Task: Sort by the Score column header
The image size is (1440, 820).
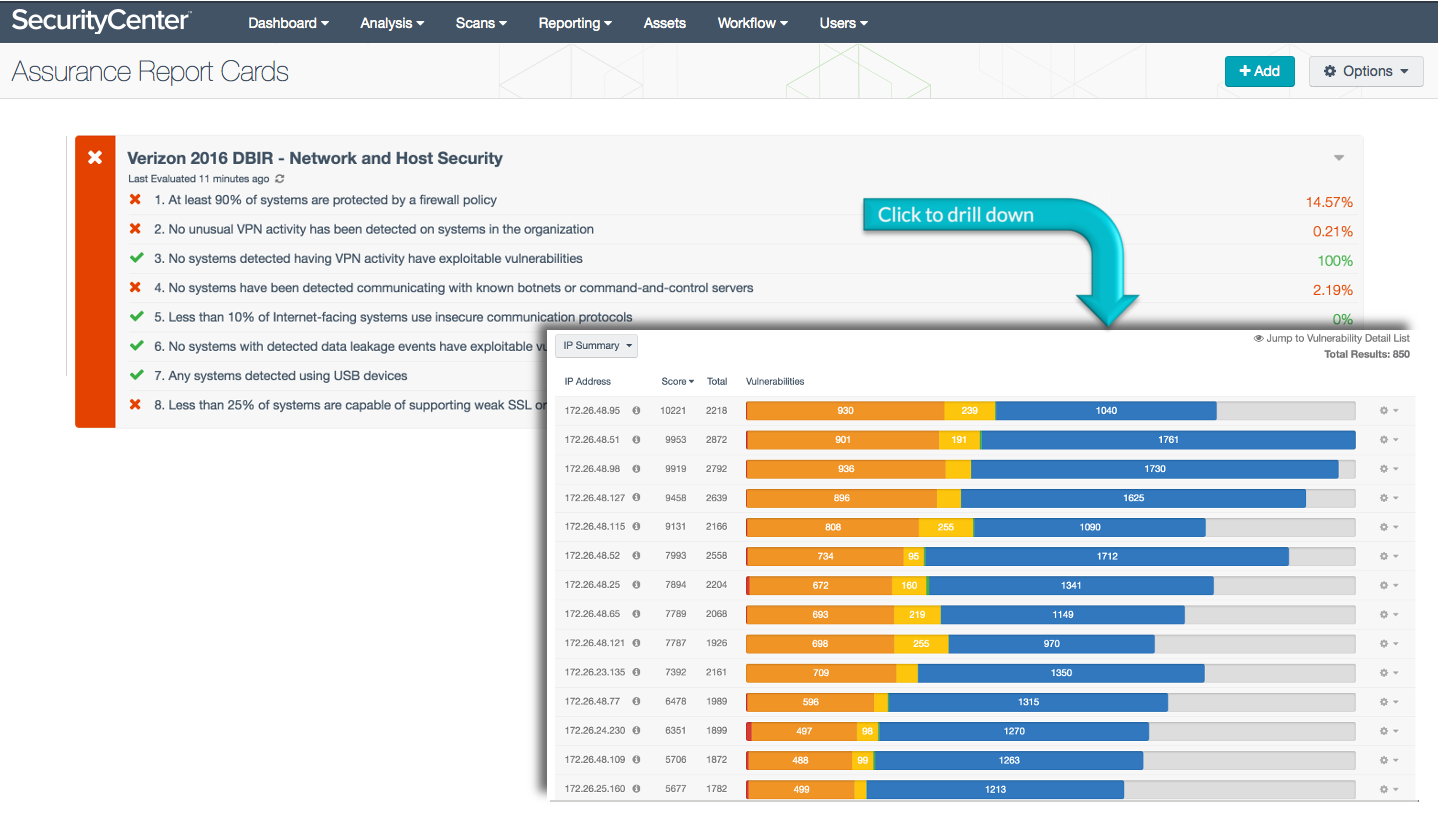Action: pos(677,381)
